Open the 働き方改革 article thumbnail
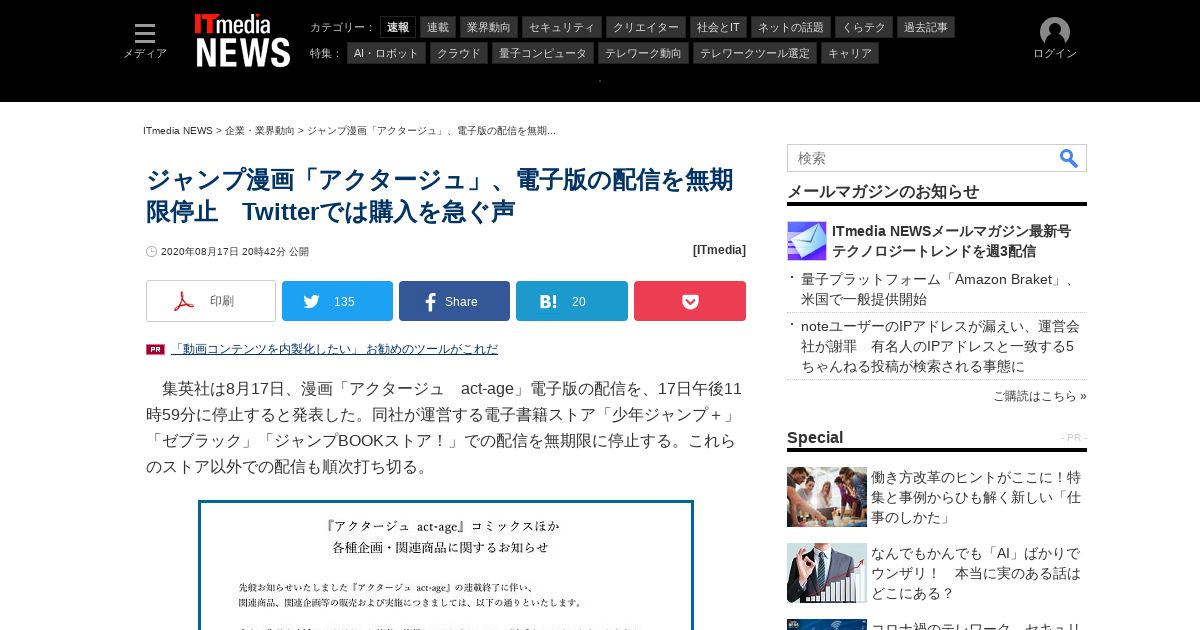The height and width of the screenshot is (630, 1200). [x=827, y=497]
